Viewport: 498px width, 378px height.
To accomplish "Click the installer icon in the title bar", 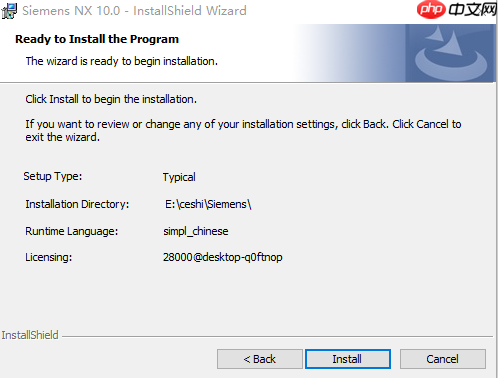I will [x=9, y=11].
